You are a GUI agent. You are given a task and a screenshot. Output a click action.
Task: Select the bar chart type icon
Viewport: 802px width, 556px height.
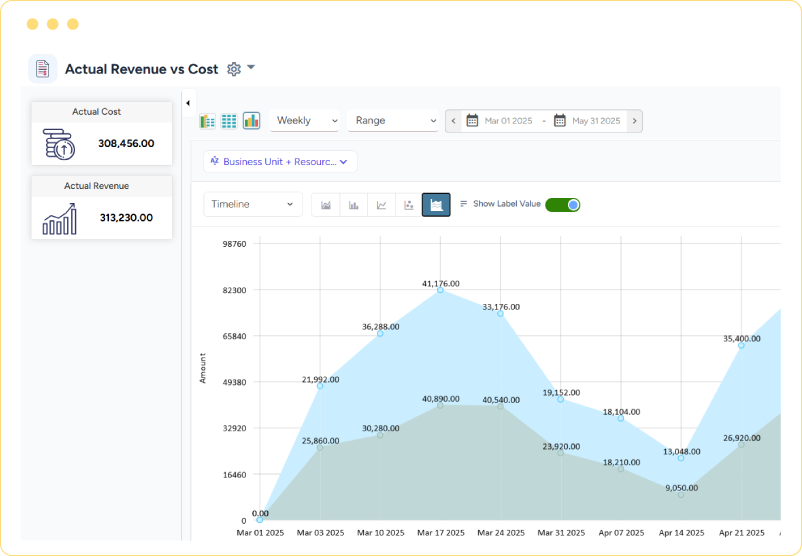[353, 205]
